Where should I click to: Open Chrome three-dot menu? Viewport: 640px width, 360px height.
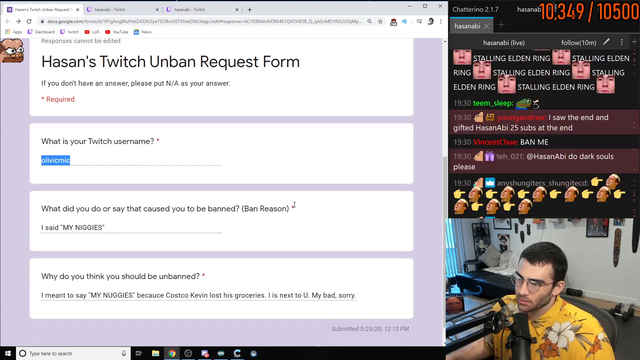pyautogui.click(x=440, y=21)
